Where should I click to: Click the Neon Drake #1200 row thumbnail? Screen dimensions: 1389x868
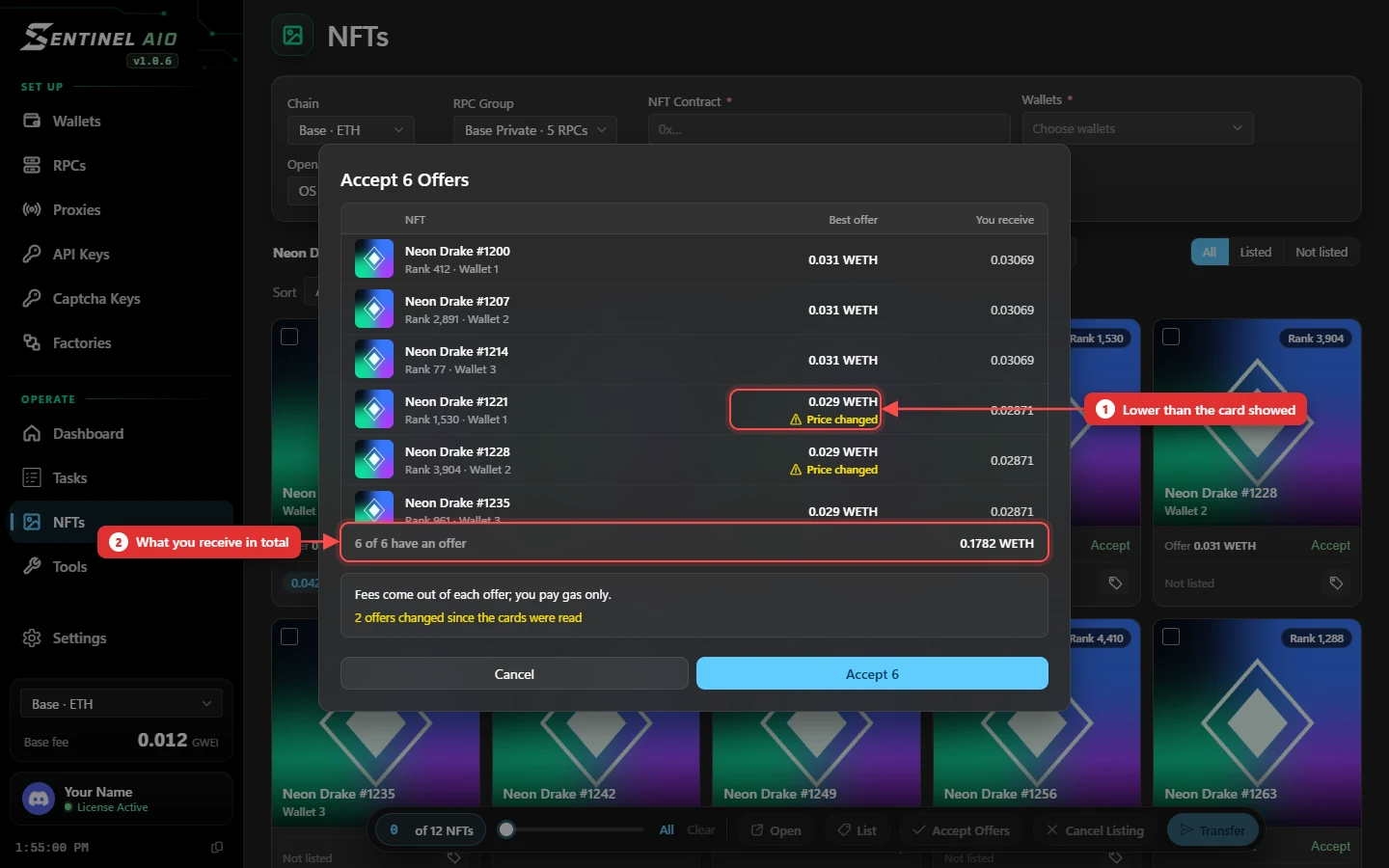click(x=374, y=258)
